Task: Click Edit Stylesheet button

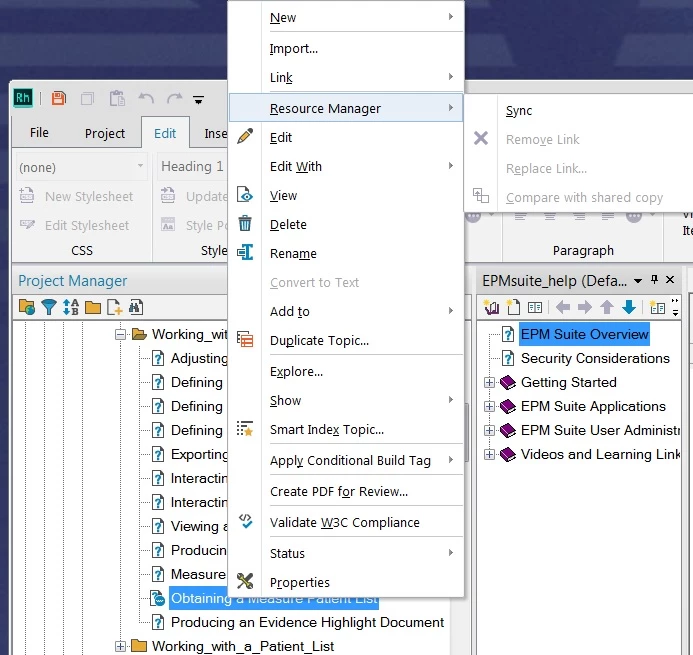Action: pyautogui.click(x=75, y=225)
